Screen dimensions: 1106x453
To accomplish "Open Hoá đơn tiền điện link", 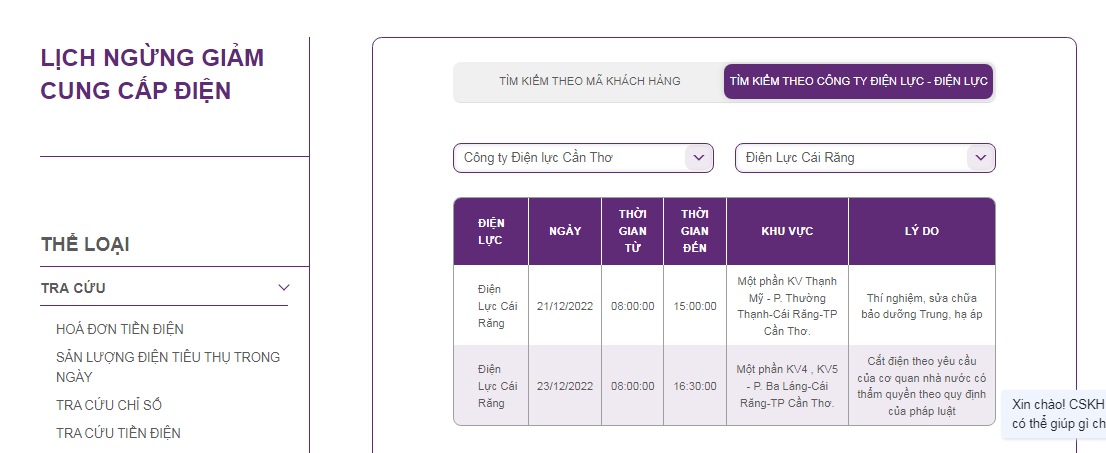I will click(x=120, y=329).
